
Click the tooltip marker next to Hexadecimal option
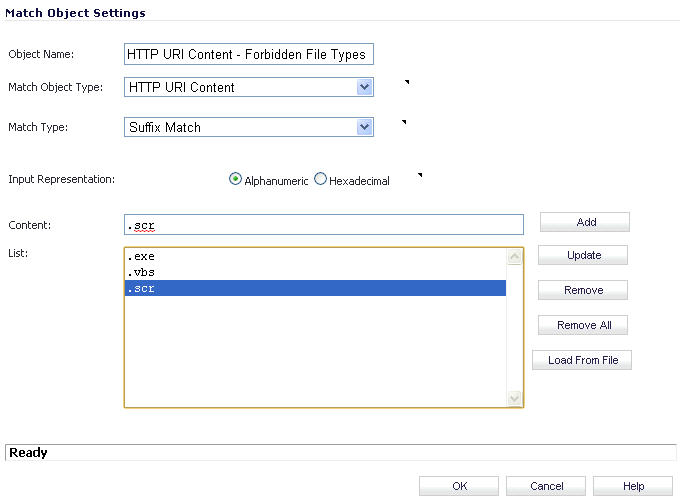(420, 175)
